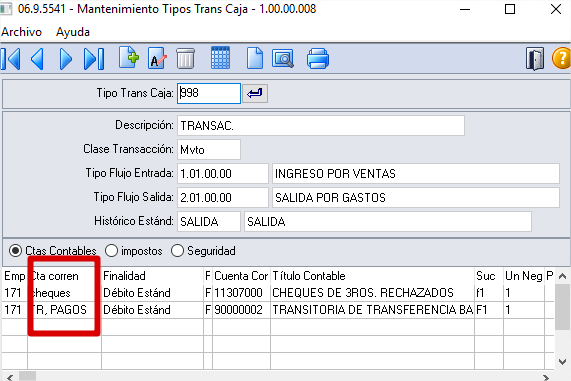Go to the first record

pos(11,59)
